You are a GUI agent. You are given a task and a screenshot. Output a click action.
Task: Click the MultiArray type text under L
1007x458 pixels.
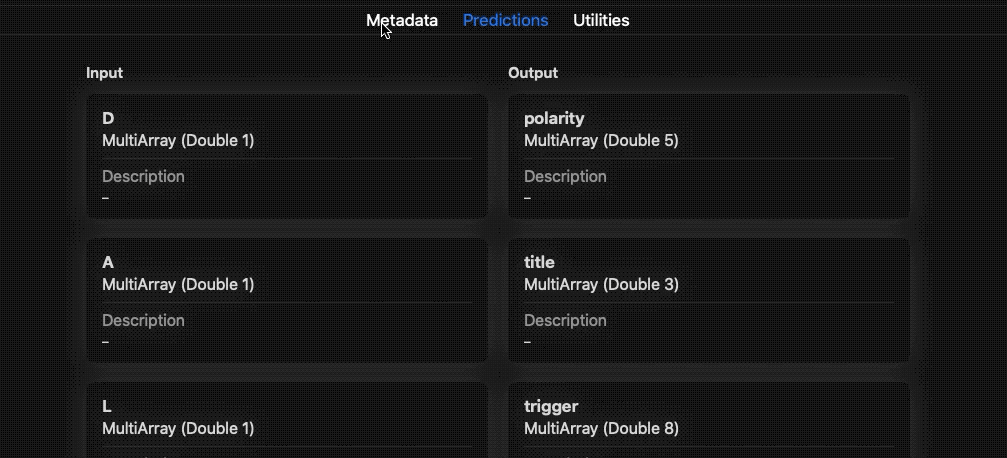coord(178,428)
